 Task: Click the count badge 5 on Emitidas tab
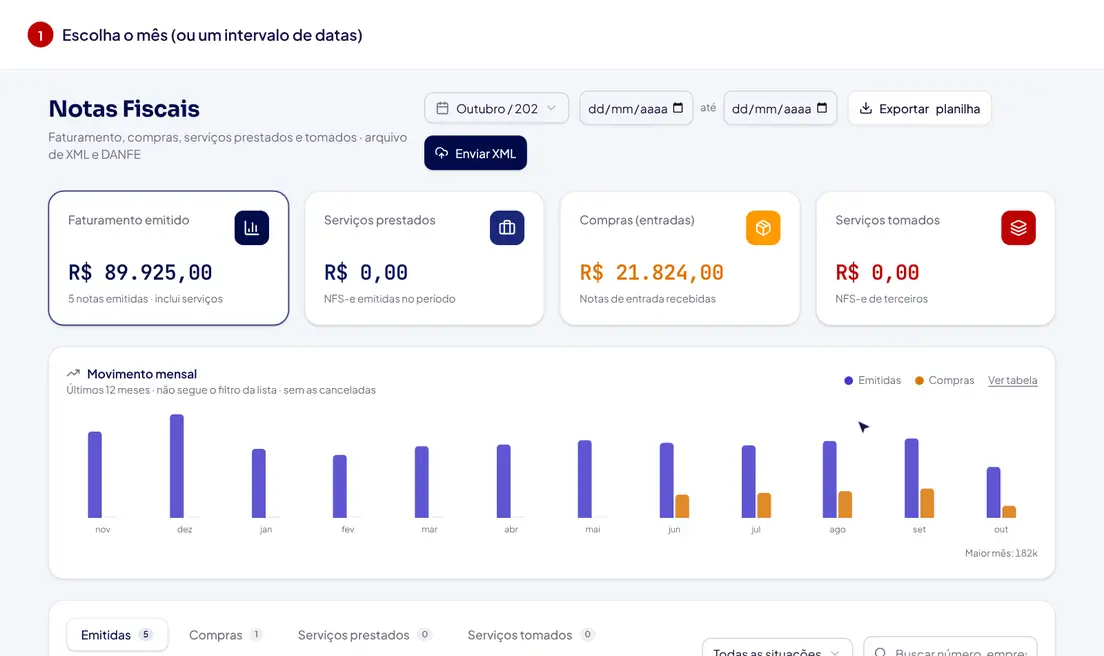click(x=146, y=634)
